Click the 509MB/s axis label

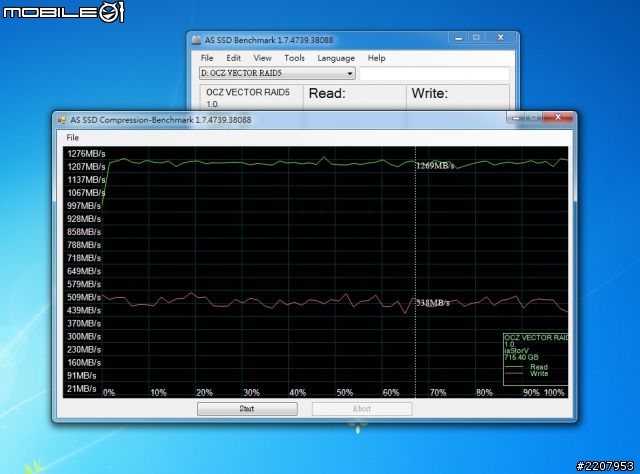click(x=84, y=297)
